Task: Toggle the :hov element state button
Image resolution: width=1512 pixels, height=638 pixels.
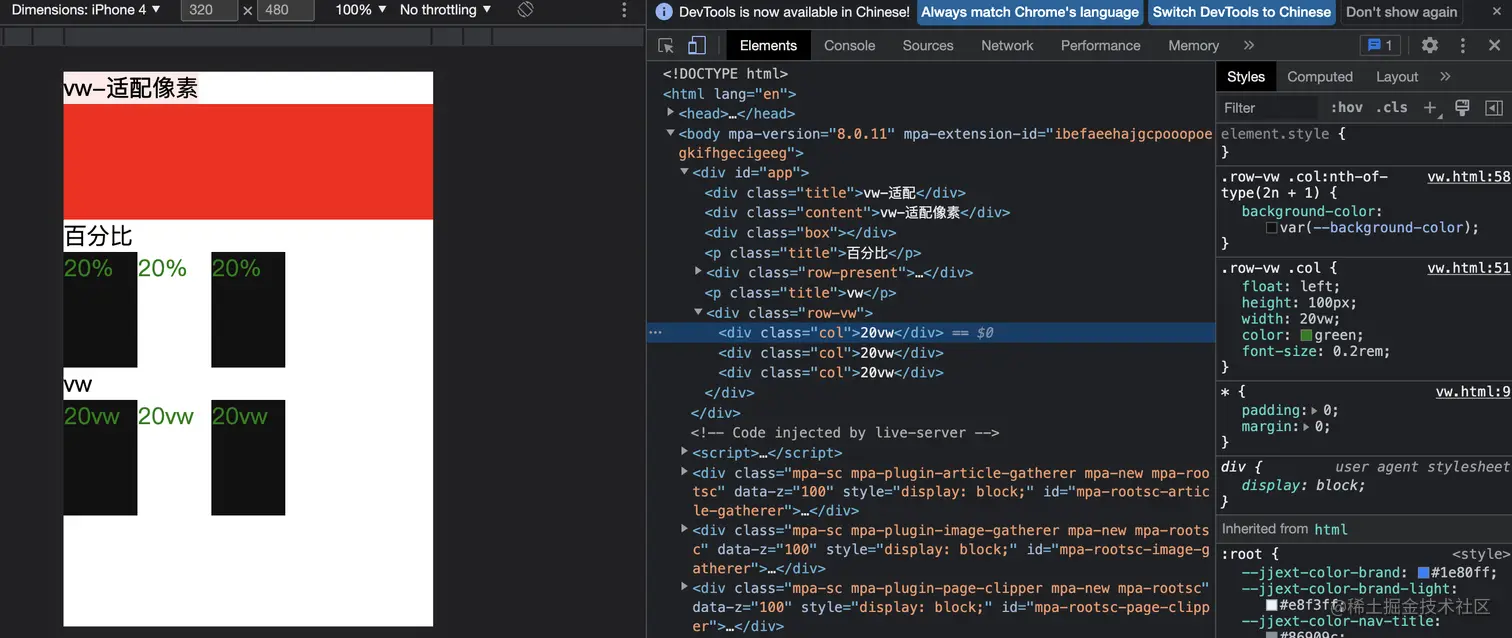Action: [1347, 107]
